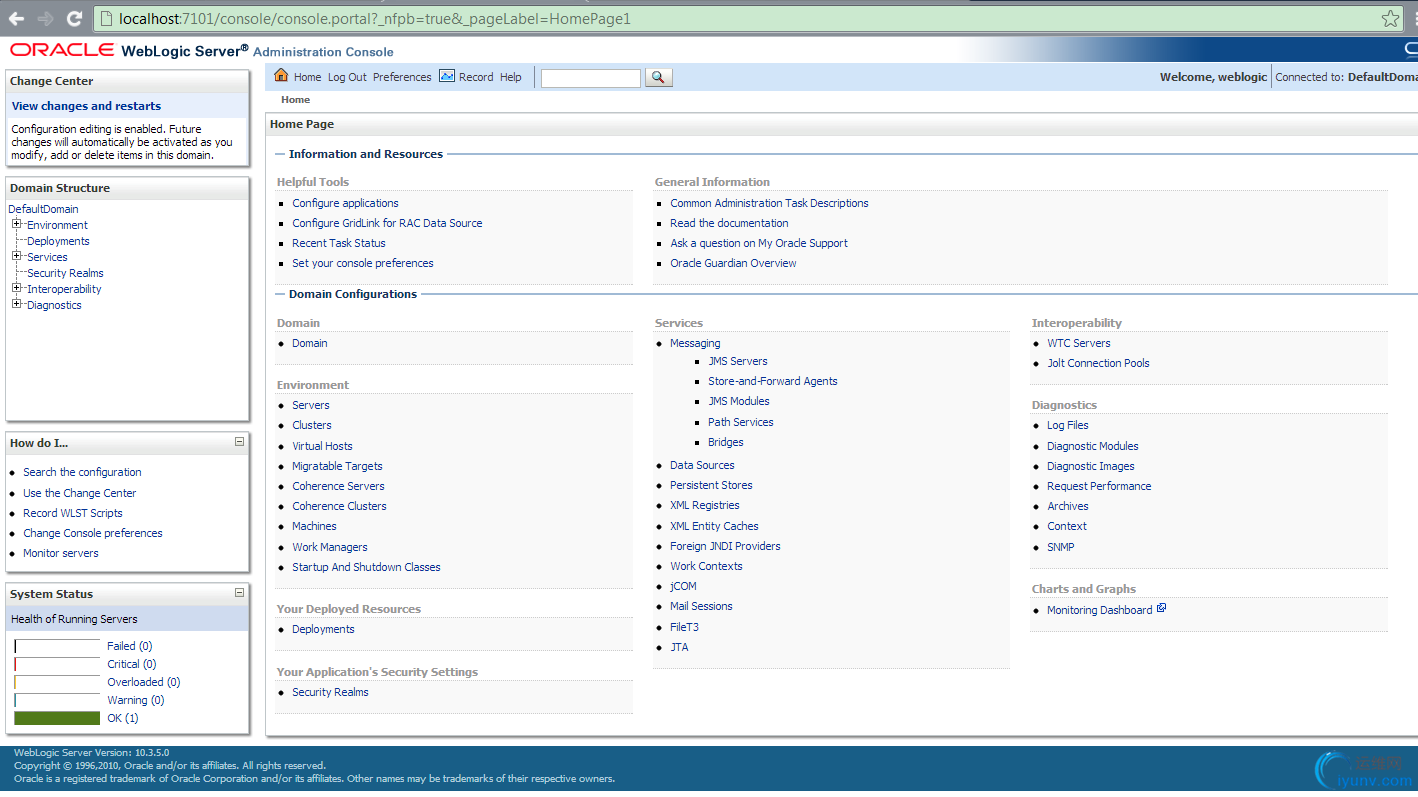Image resolution: width=1418 pixels, height=797 pixels.
Task: Expand the Environment tree node
Action: 17,224
